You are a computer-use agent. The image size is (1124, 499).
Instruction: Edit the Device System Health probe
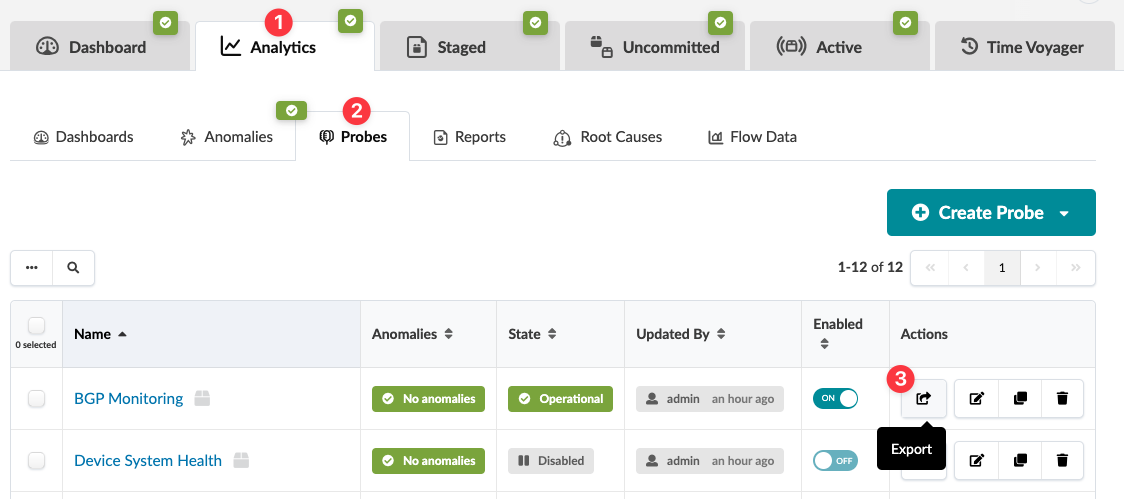pyautogui.click(x=976, y=461)
